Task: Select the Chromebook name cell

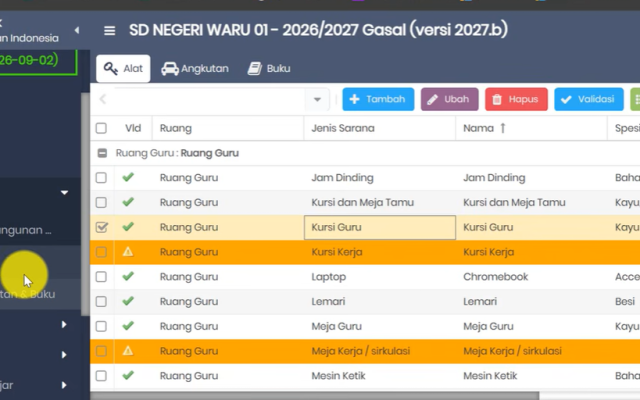Action: click(531, 277)
